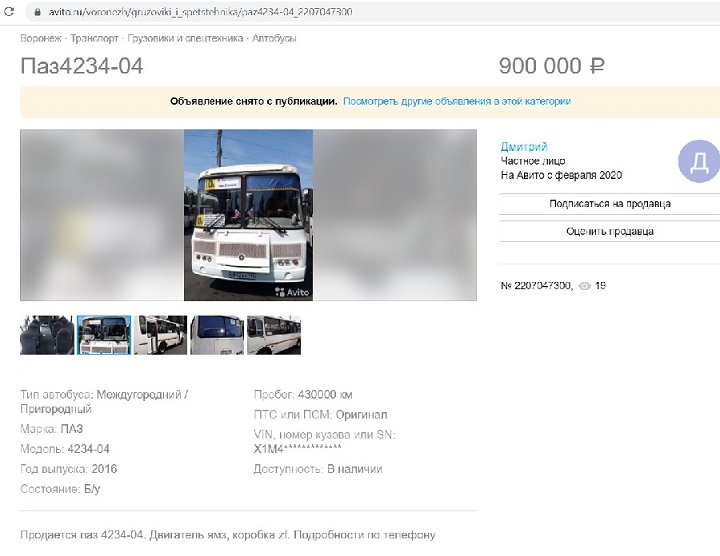720x556 pixels.
Task: View other listings in this category
Action: coord(457,101)
